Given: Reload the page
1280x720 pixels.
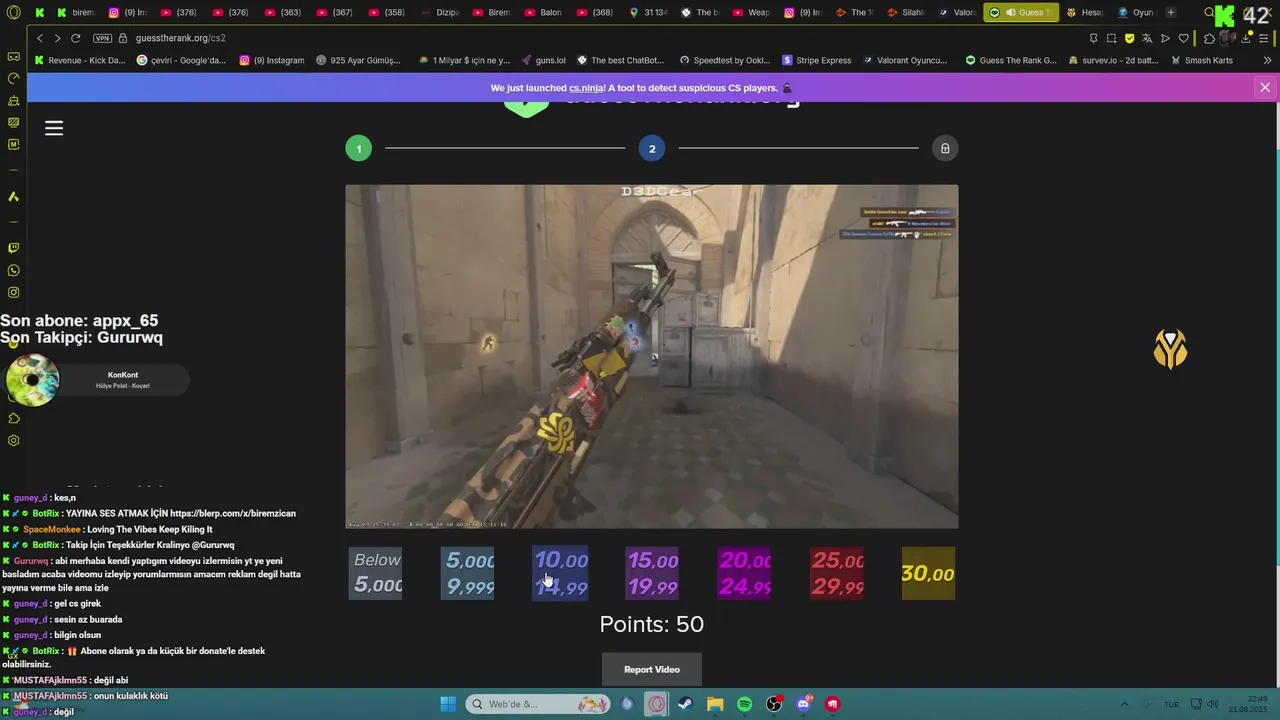Looking at the screenshot, I should tap(75, 38).
